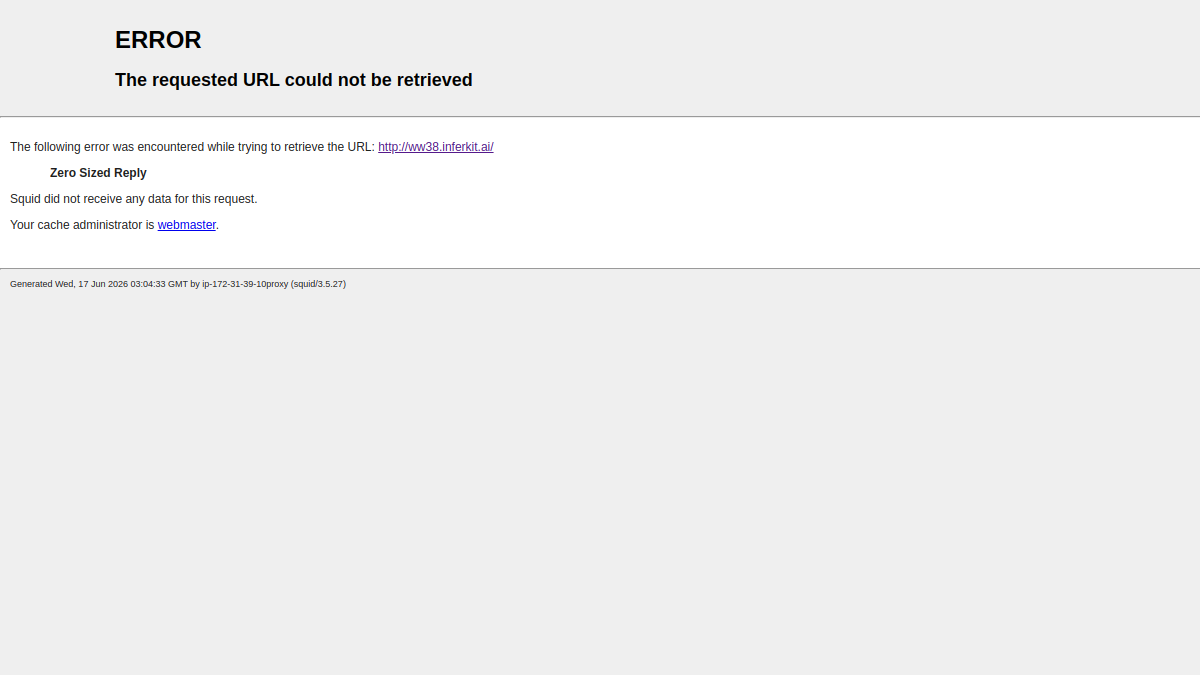Click the horizontal rule below the header
1200x675 pixels.
click(x=600, y=116)
